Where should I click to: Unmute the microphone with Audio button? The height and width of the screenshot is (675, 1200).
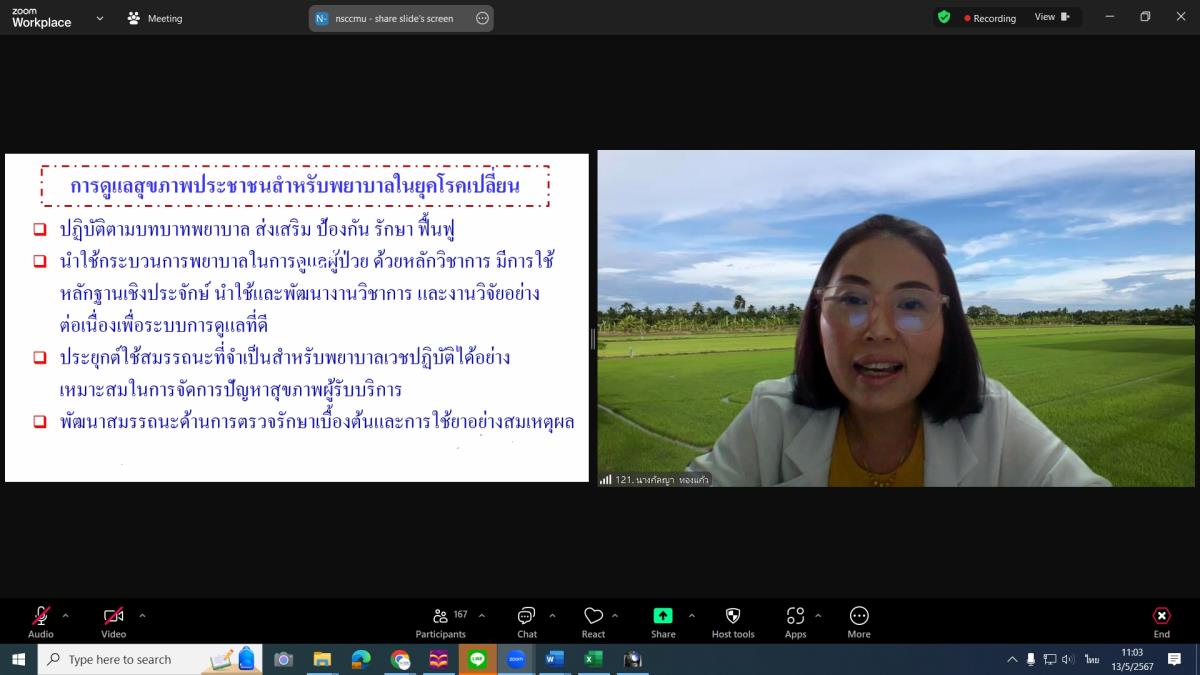[41, 621]
